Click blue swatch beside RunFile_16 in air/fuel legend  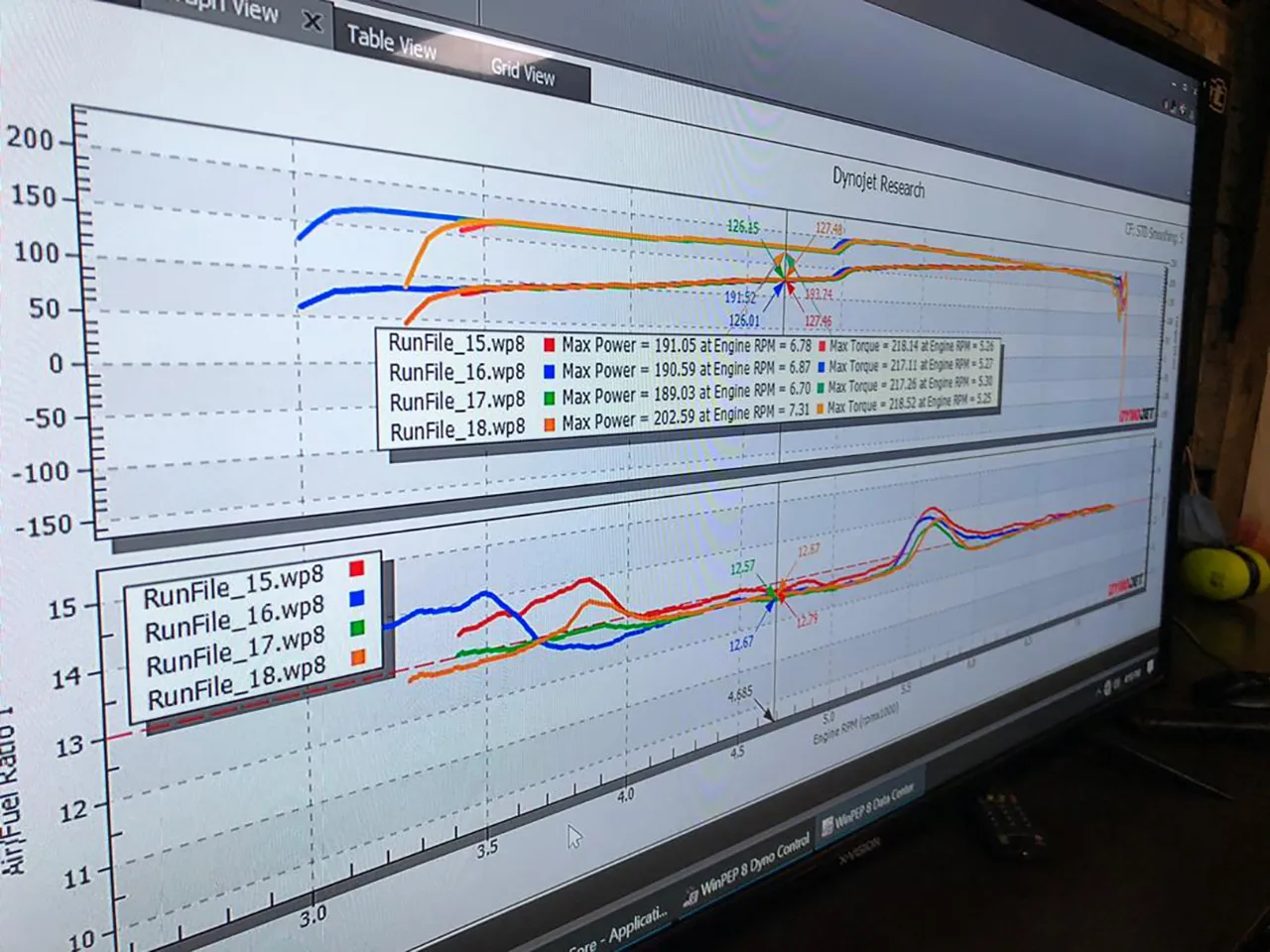tap(357, 598)
